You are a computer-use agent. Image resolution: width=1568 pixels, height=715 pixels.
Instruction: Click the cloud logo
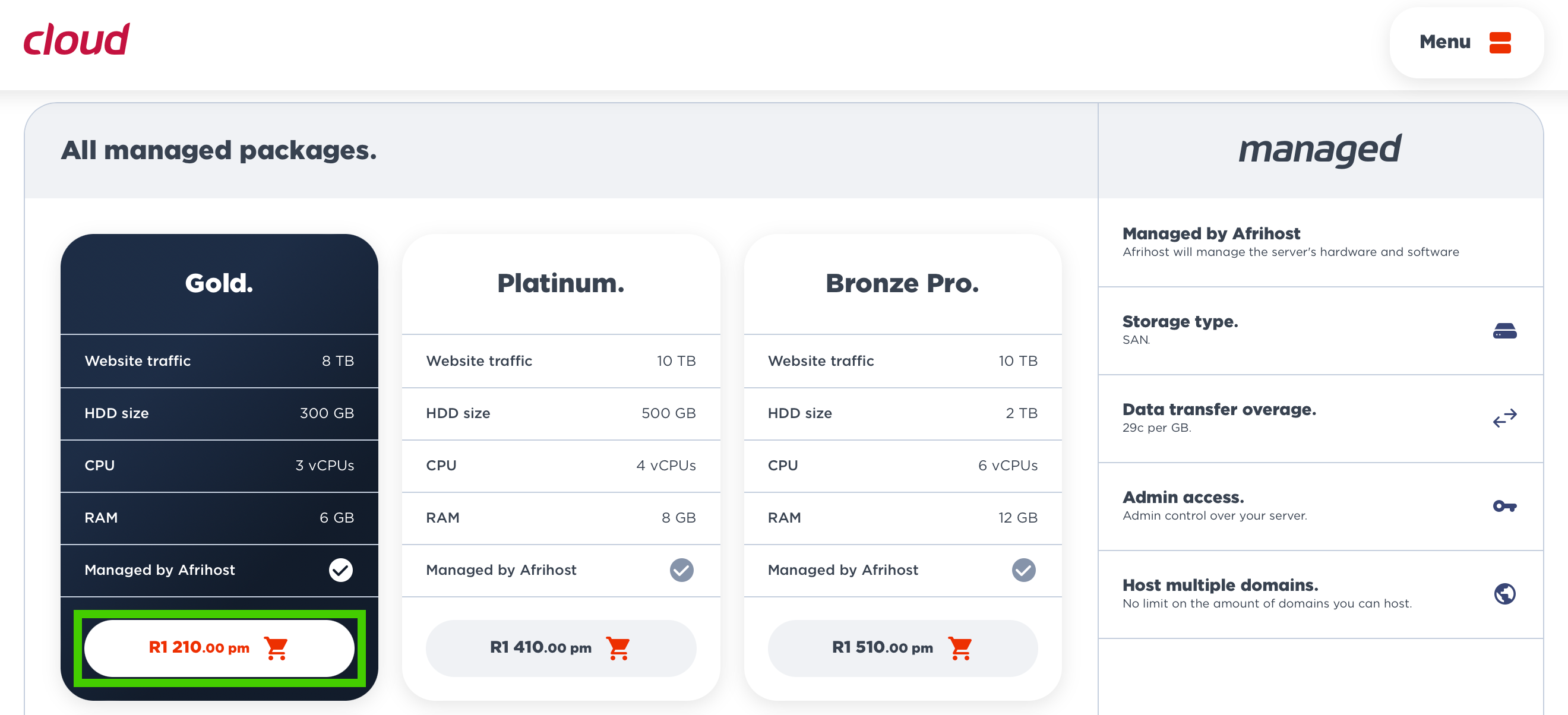coord(77,40)
